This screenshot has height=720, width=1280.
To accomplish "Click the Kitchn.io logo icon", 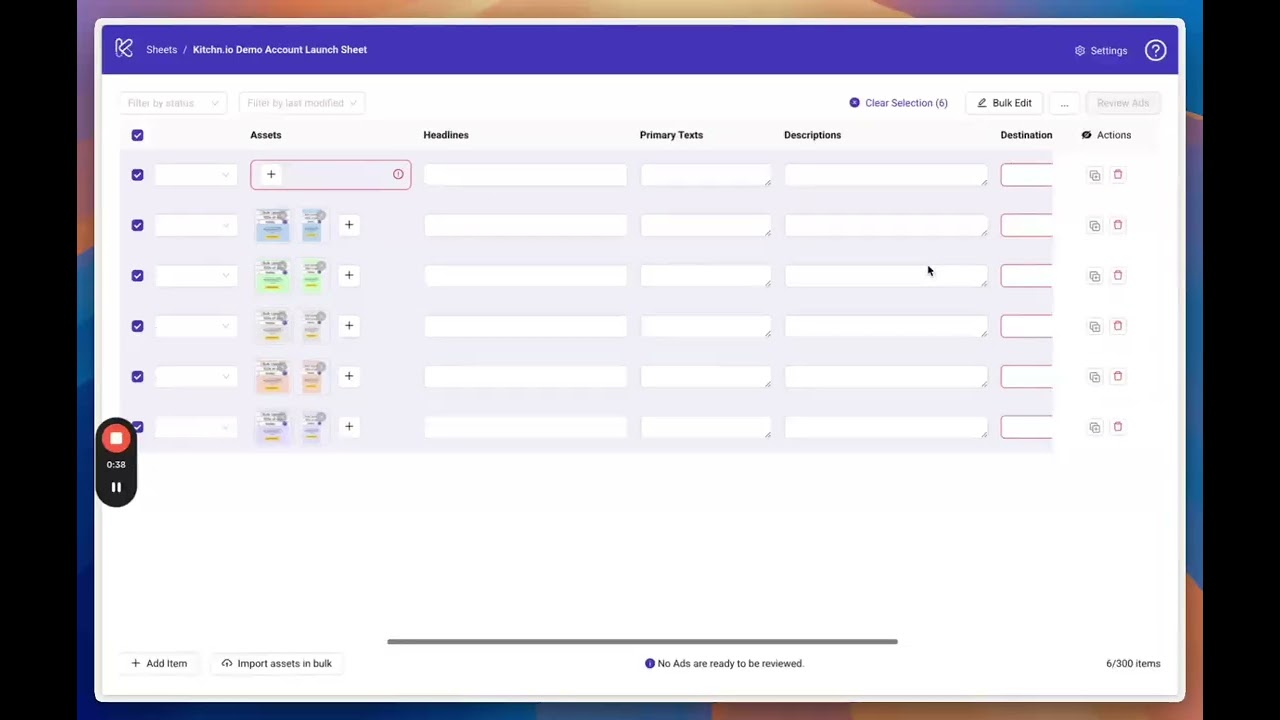I will point(124,48).
